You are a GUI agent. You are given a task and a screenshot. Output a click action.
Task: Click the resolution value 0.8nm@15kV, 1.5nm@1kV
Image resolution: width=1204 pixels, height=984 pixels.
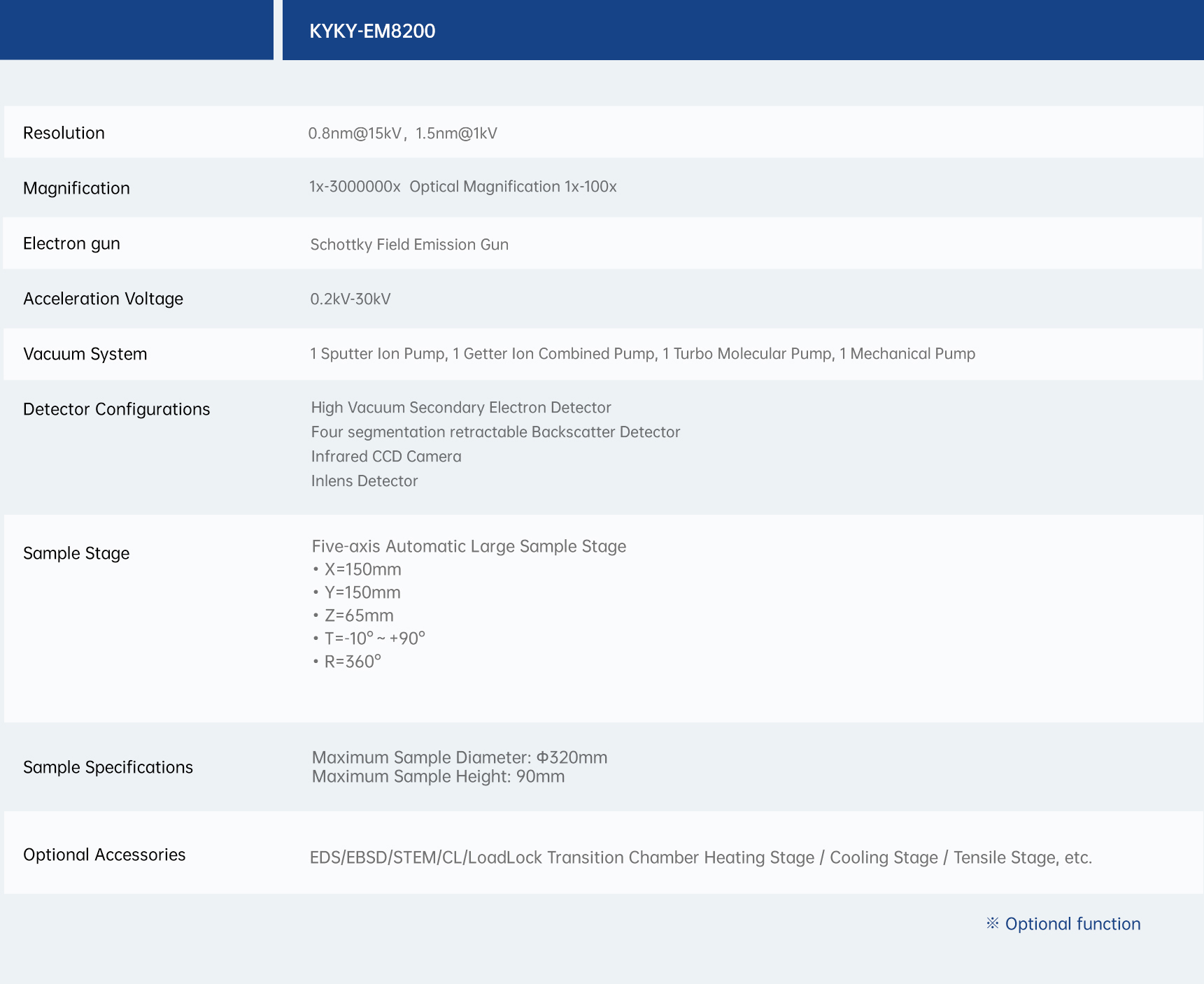point(403,133)
